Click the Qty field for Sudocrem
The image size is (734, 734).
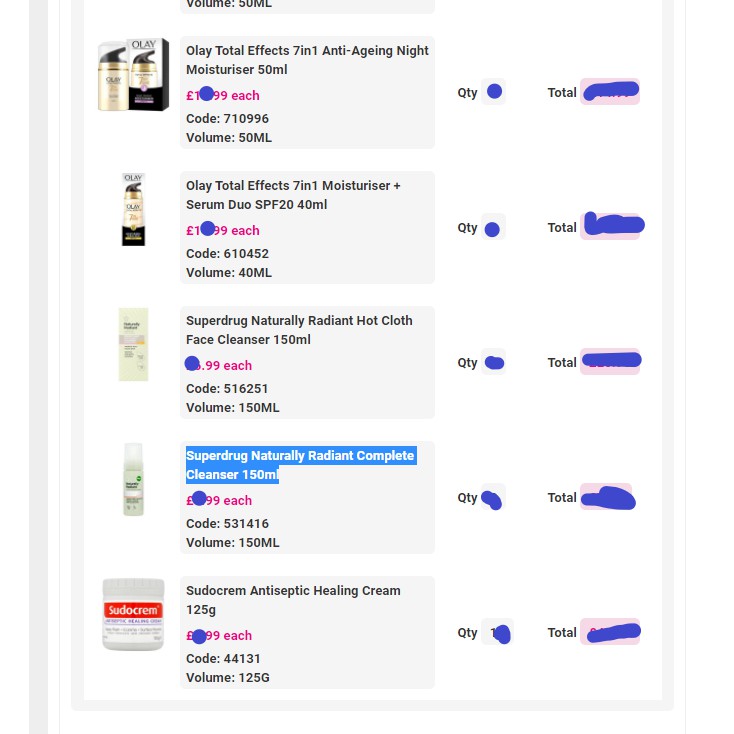[x=496, y=632]
